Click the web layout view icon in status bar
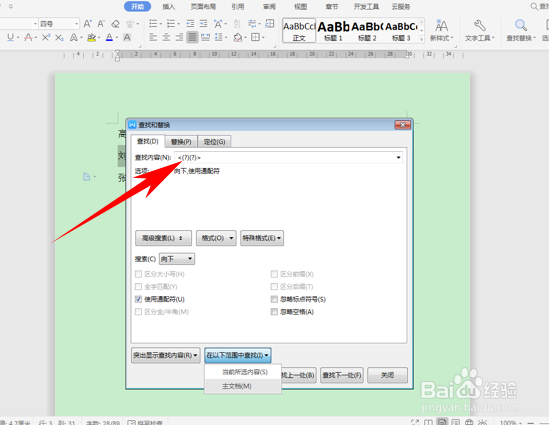 pos(469,422)
